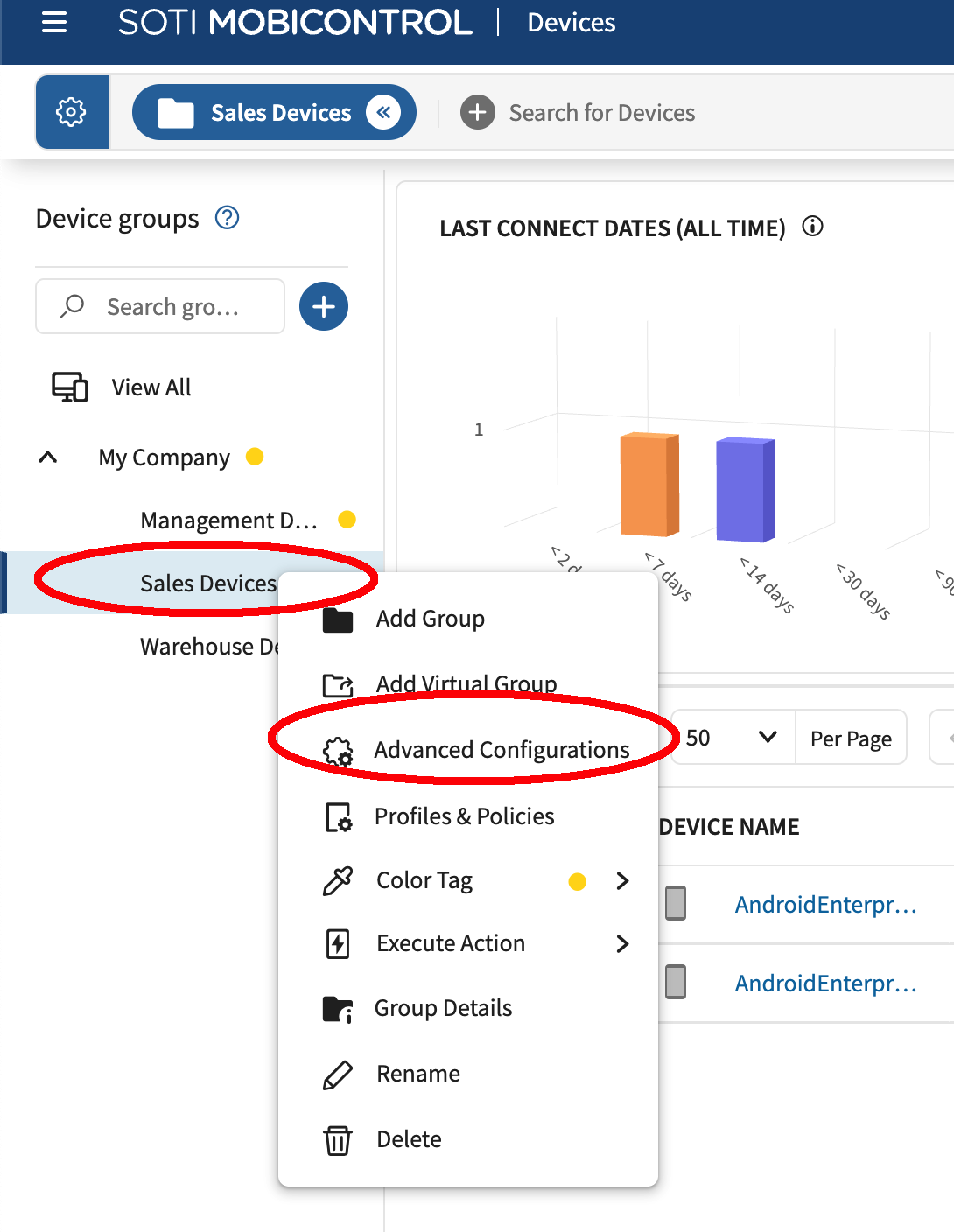The height and width of the screenshot is (1232, 954).
Task: Click the Sales Devices breadcrumb folder icon
Action: click(x=176, y=113)
